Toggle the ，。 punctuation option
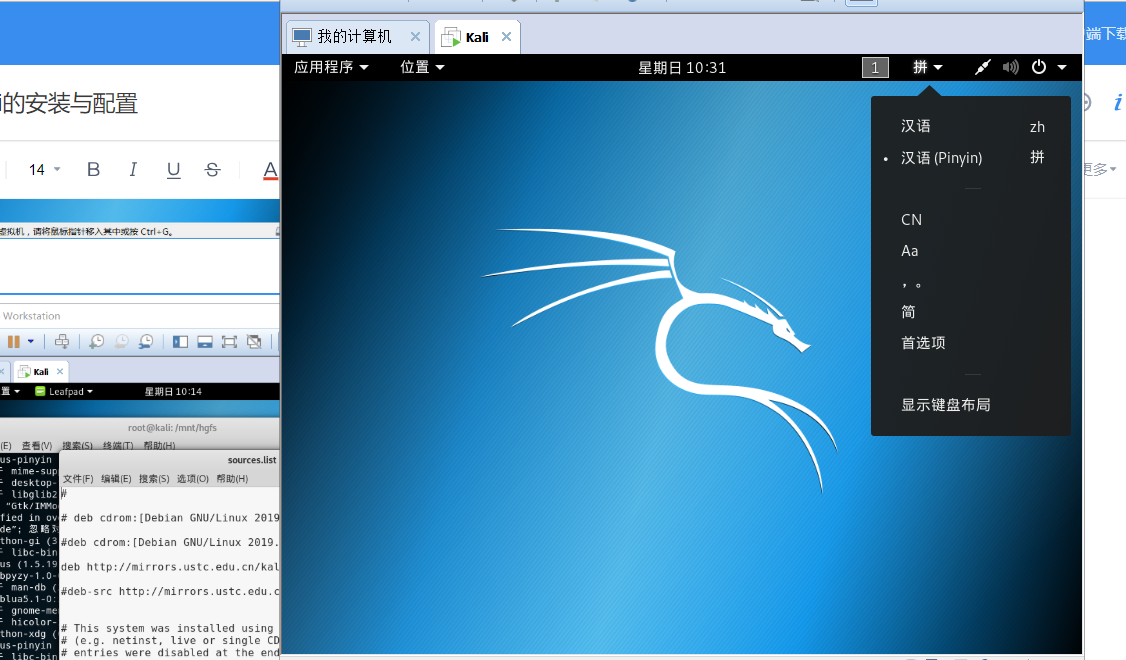Viewport: 1126px width, 660px height. [971, 282]
